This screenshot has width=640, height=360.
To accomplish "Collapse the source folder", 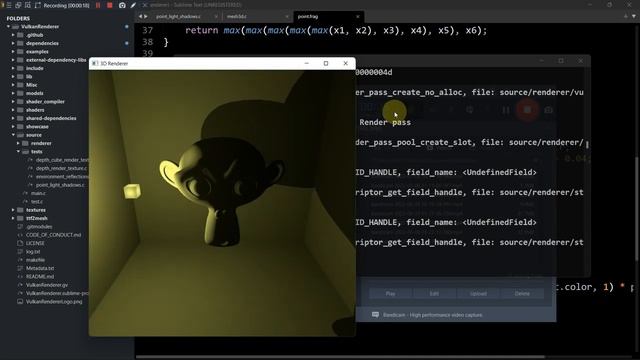I will 13,135.
